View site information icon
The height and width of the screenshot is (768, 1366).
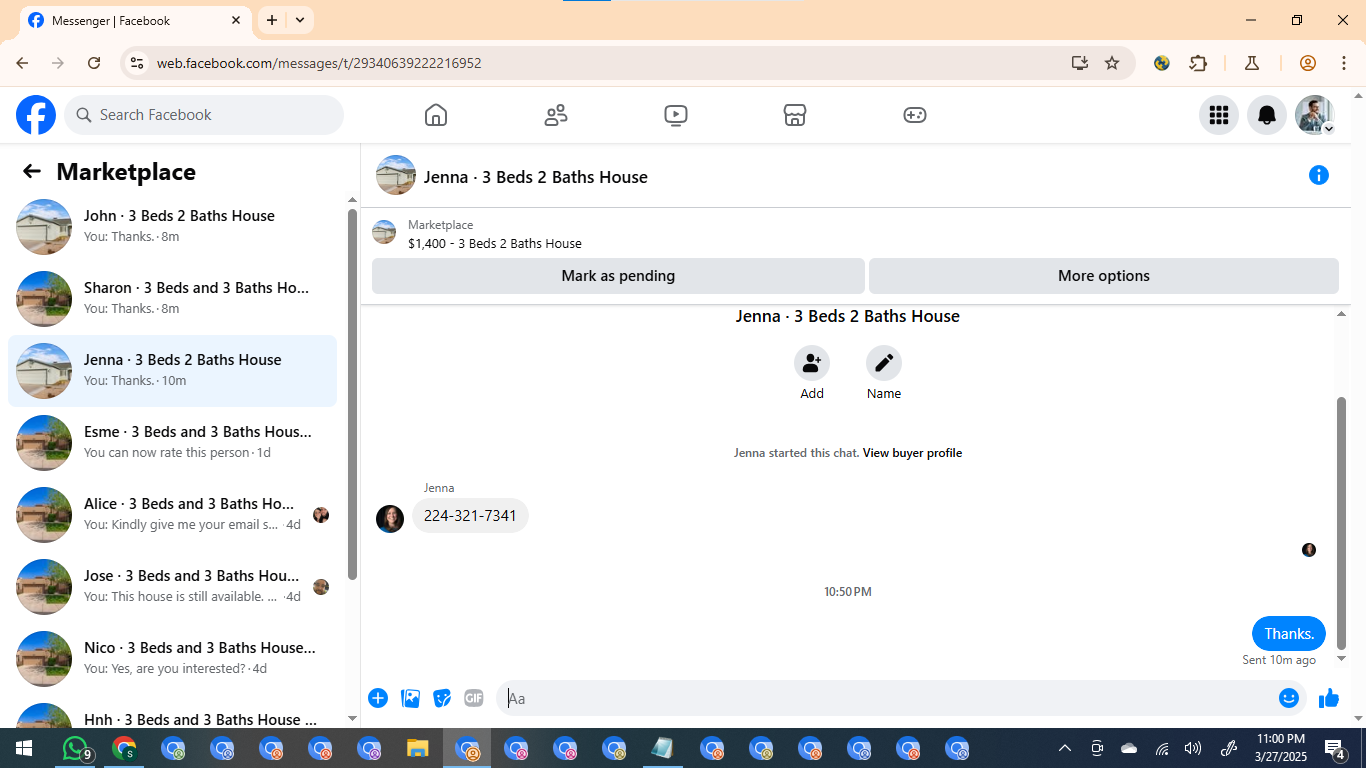click(x=138, y=63)
